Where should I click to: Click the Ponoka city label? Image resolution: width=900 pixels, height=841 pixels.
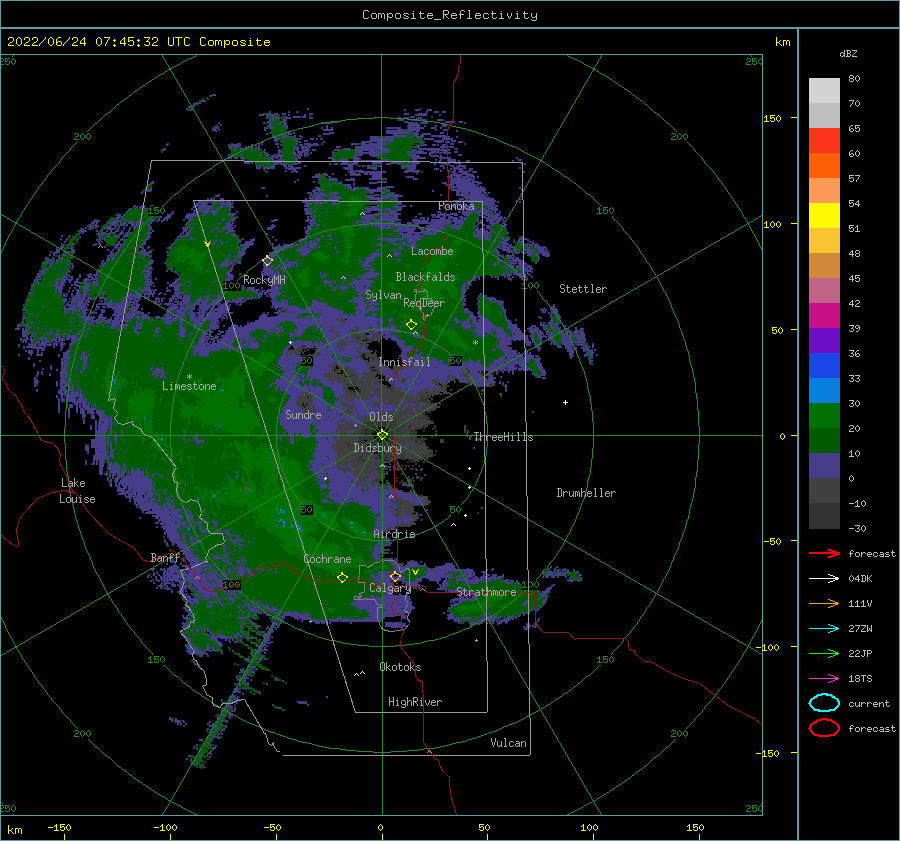coord(456,207)
